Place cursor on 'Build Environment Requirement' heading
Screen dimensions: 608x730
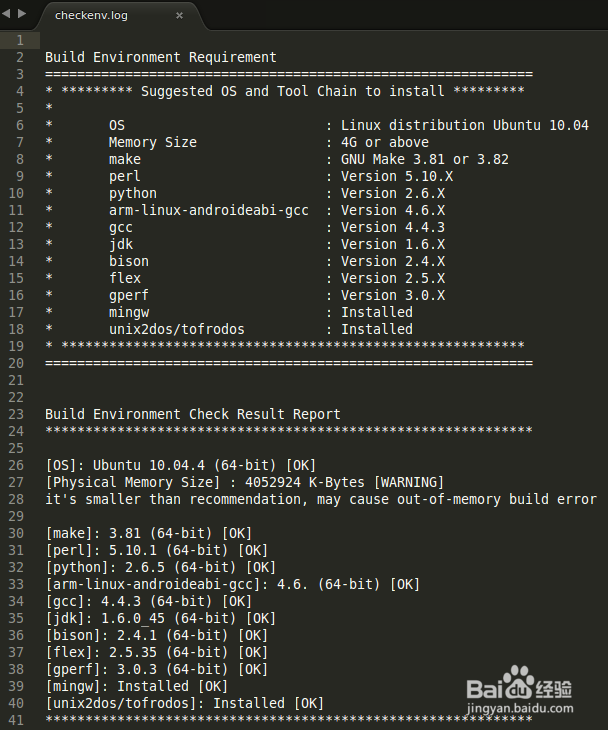click(x=160, y=57)
